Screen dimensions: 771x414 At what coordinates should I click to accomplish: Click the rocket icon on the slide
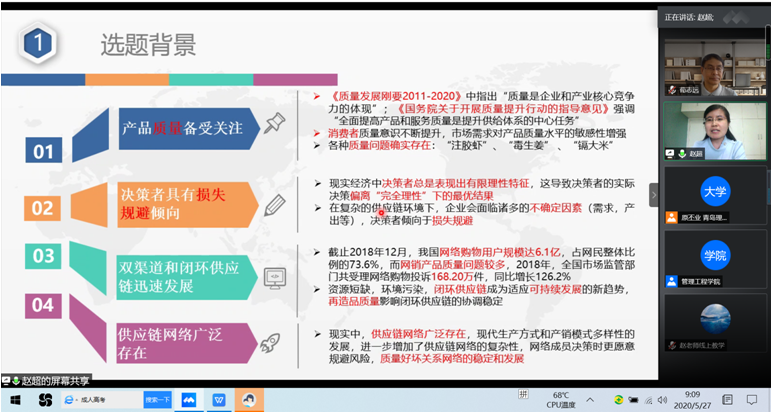click(270, 343)
